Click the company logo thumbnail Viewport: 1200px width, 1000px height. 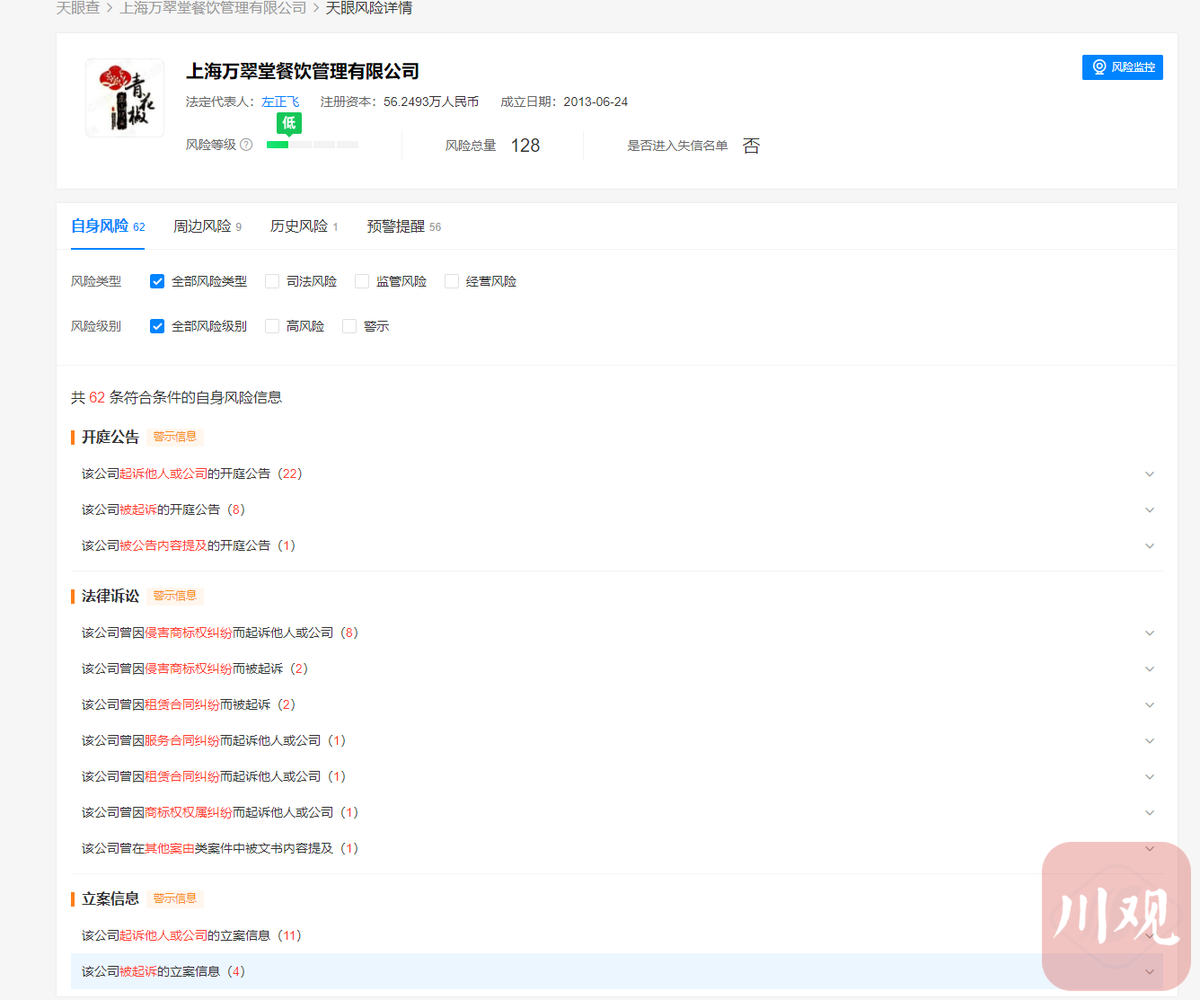point(125,98)
